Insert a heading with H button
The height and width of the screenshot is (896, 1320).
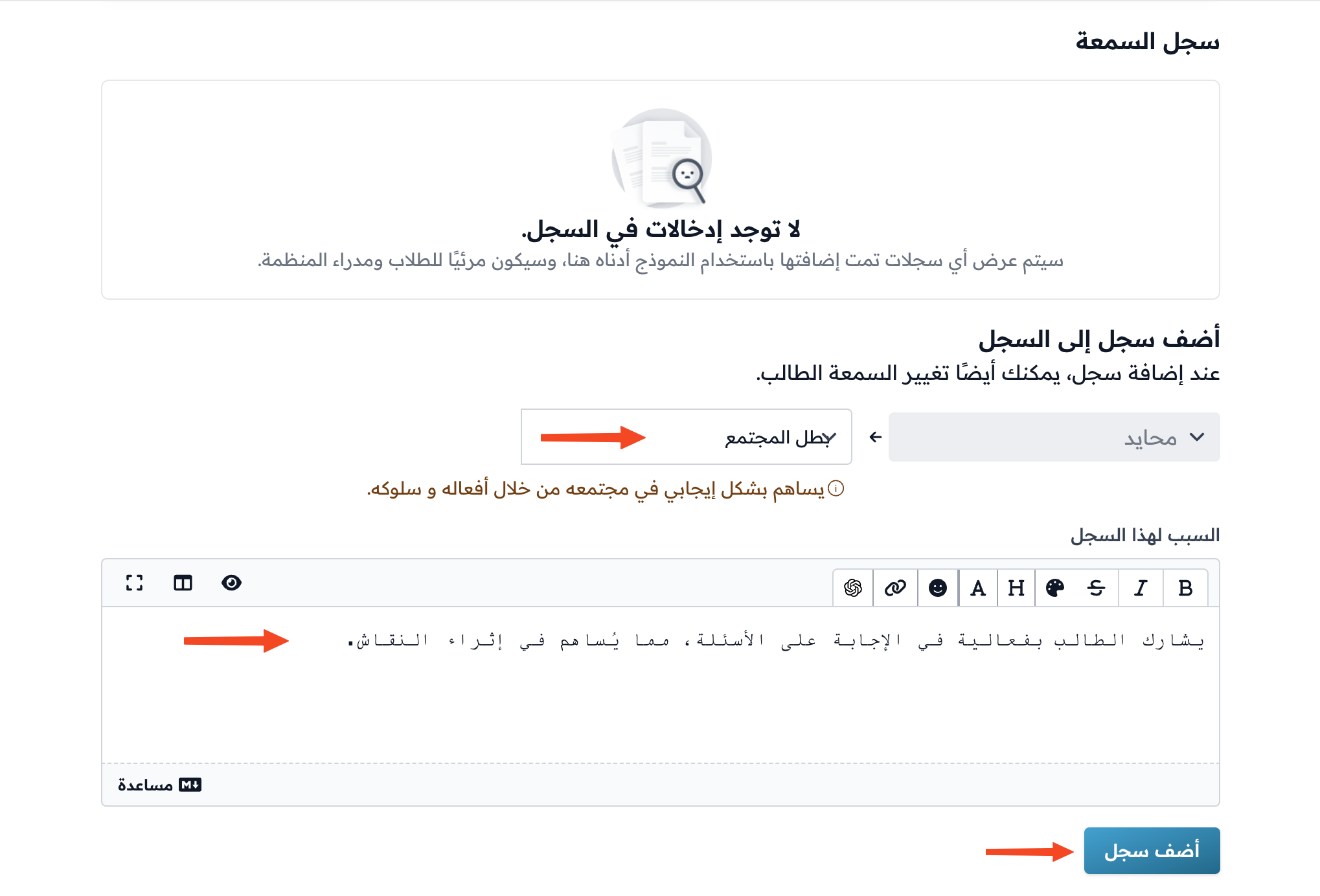[1016, 588]
